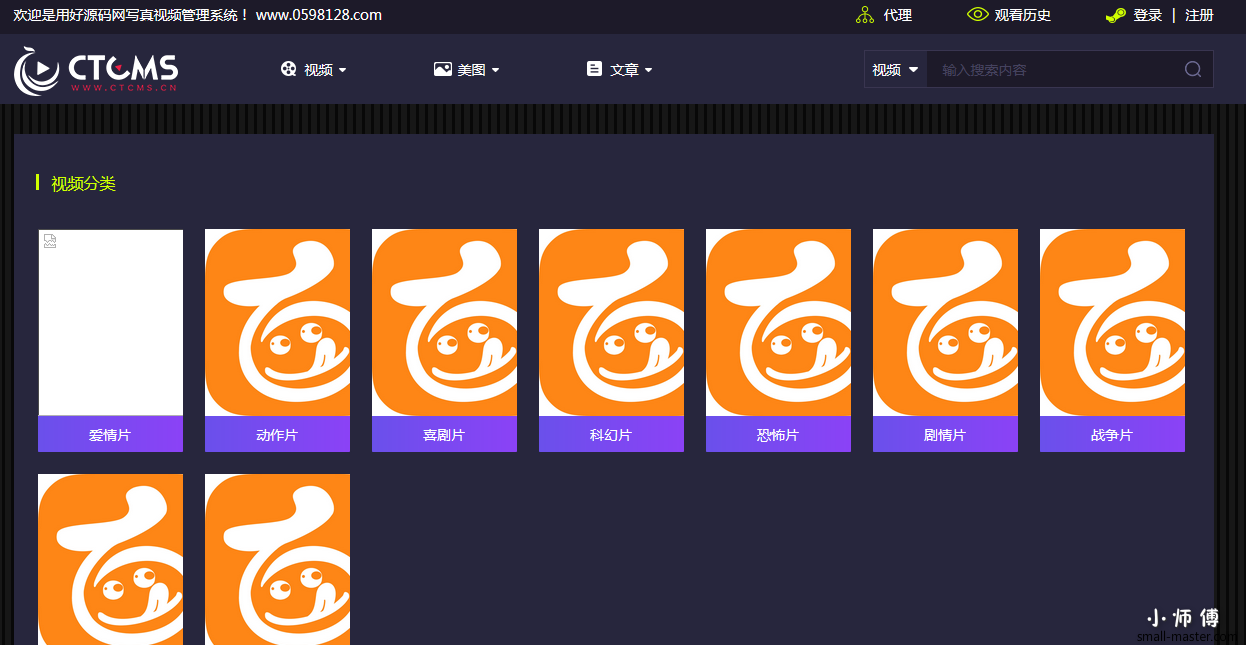
Task: Expand the 视频 search type dropdown
Action: coord(895,70)
